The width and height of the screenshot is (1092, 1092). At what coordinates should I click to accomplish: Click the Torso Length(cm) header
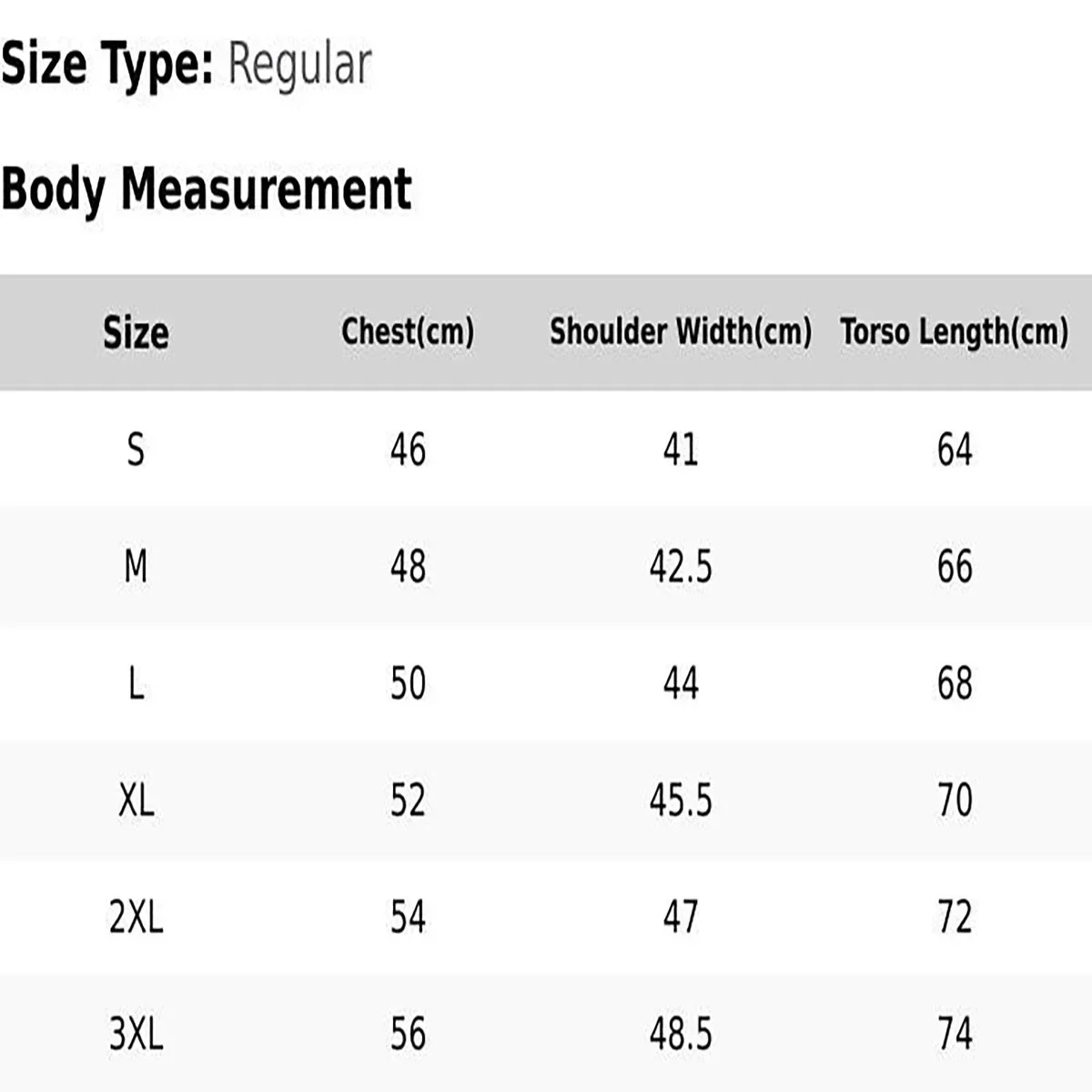955,332
